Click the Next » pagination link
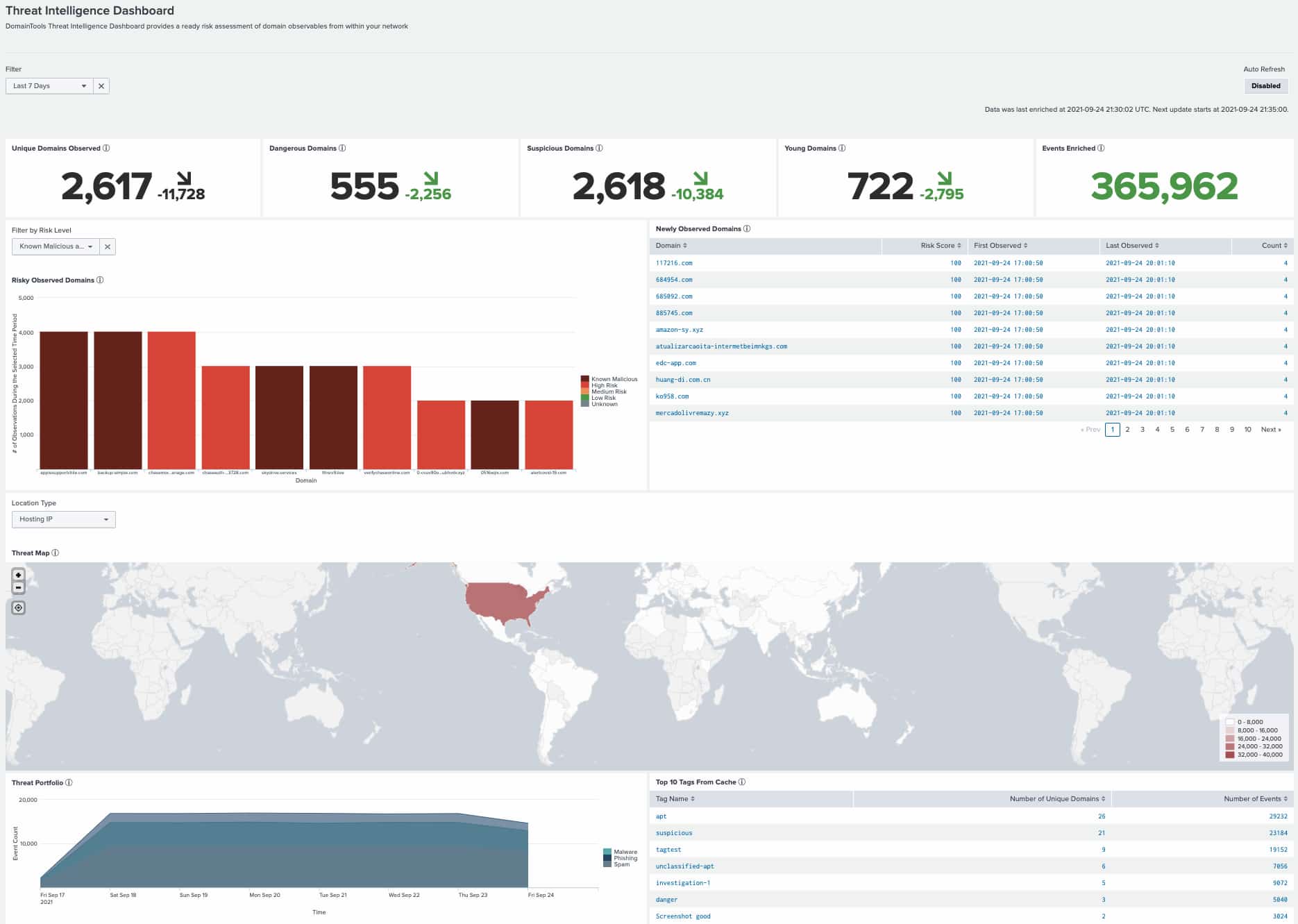This screenshot has width=1298, height=924. click(1271, 430)
